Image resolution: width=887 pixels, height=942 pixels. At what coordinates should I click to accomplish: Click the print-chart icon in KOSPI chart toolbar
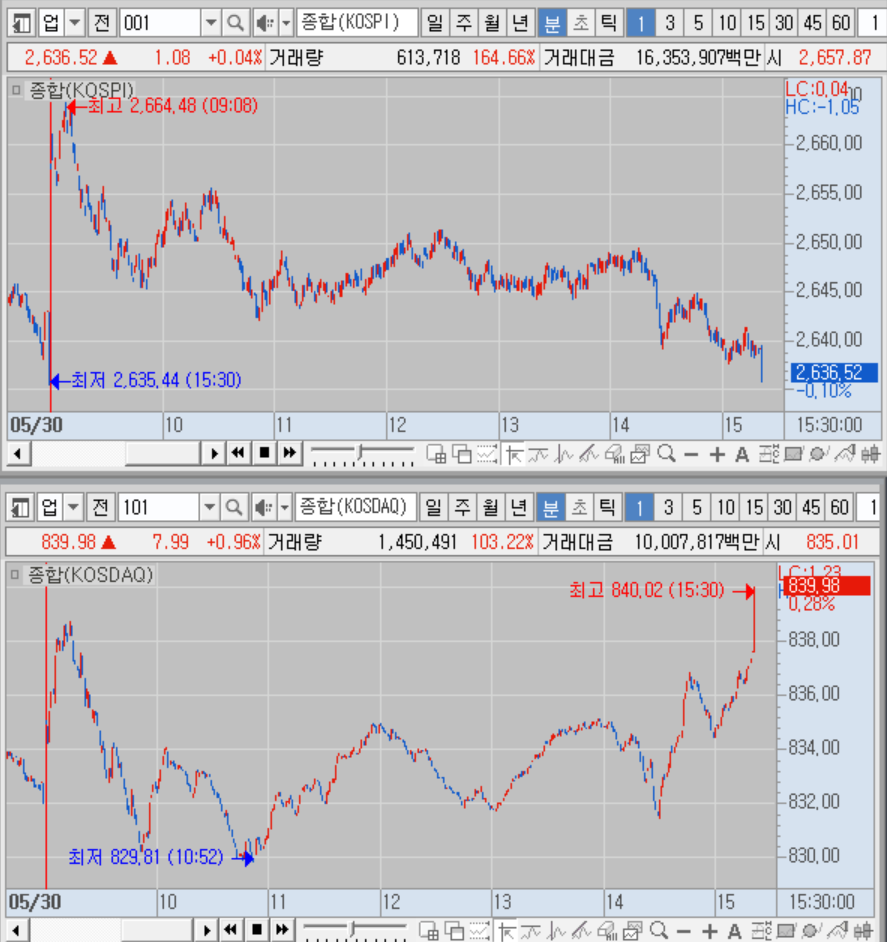[x=615, y=454]
